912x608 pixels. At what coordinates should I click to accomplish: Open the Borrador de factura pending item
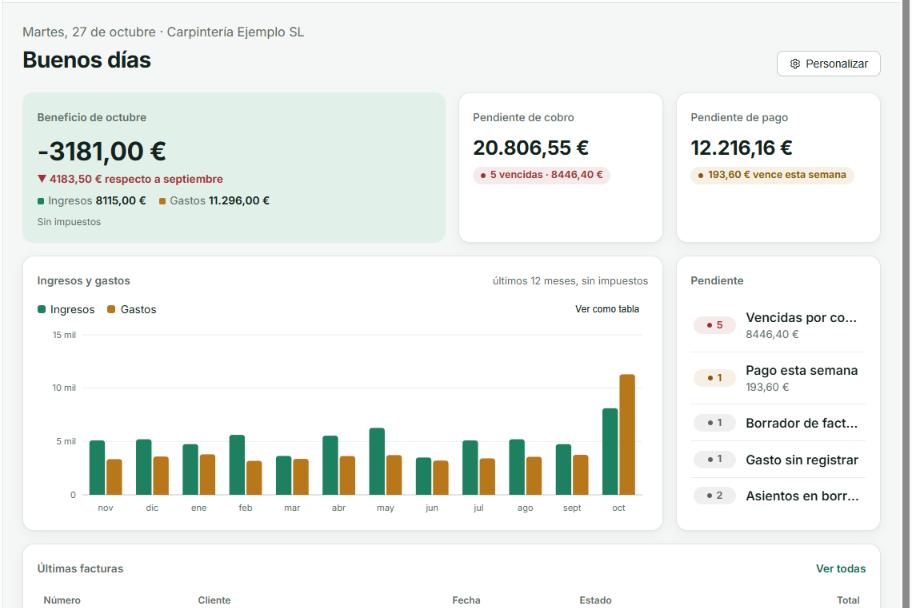point(778,423)
